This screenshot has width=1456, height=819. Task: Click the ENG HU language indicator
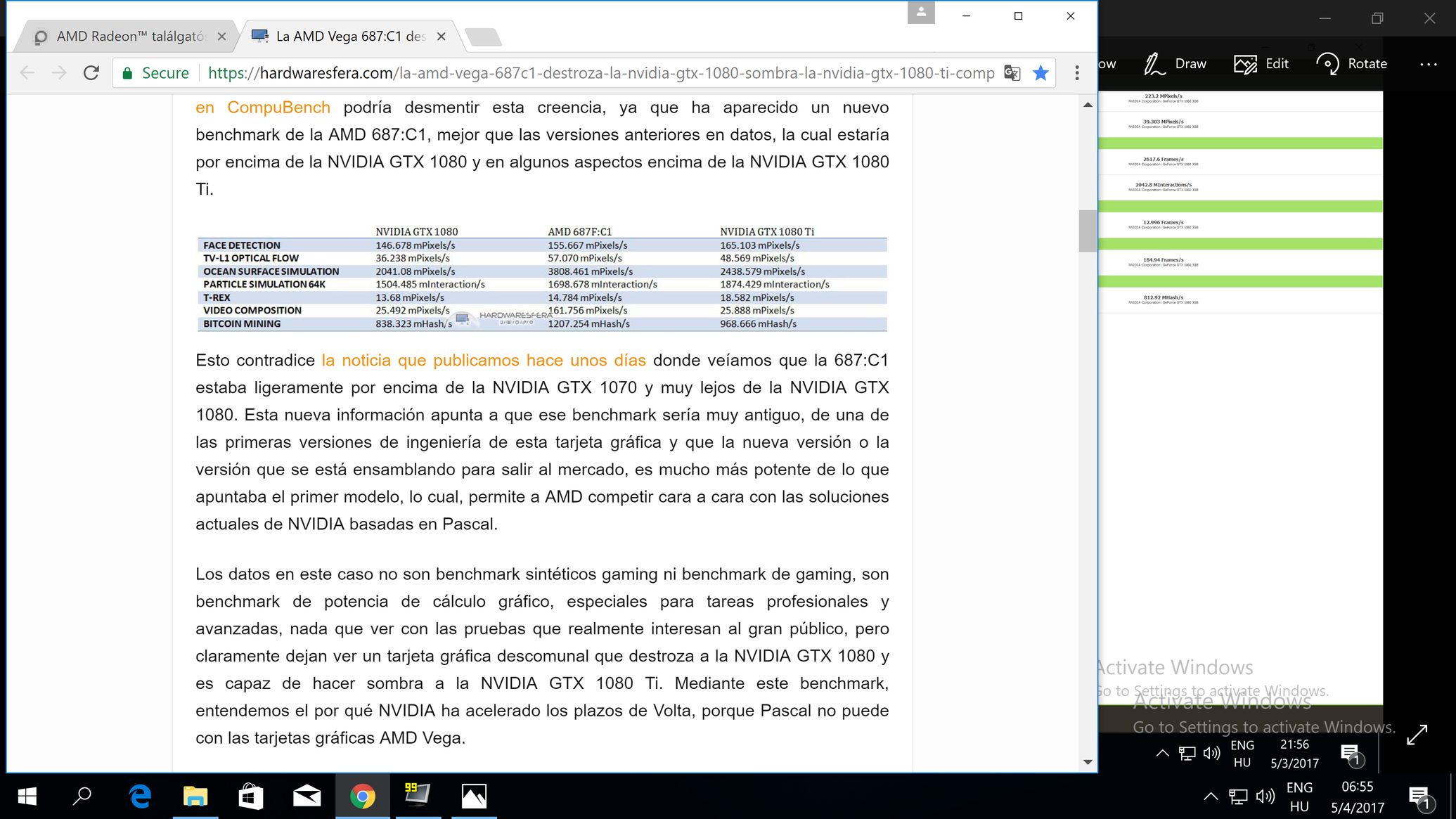click(1299, 797)
